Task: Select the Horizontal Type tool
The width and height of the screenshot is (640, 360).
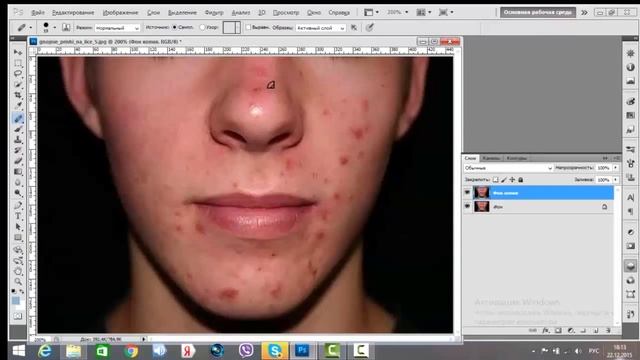Action: click(18, 216)
